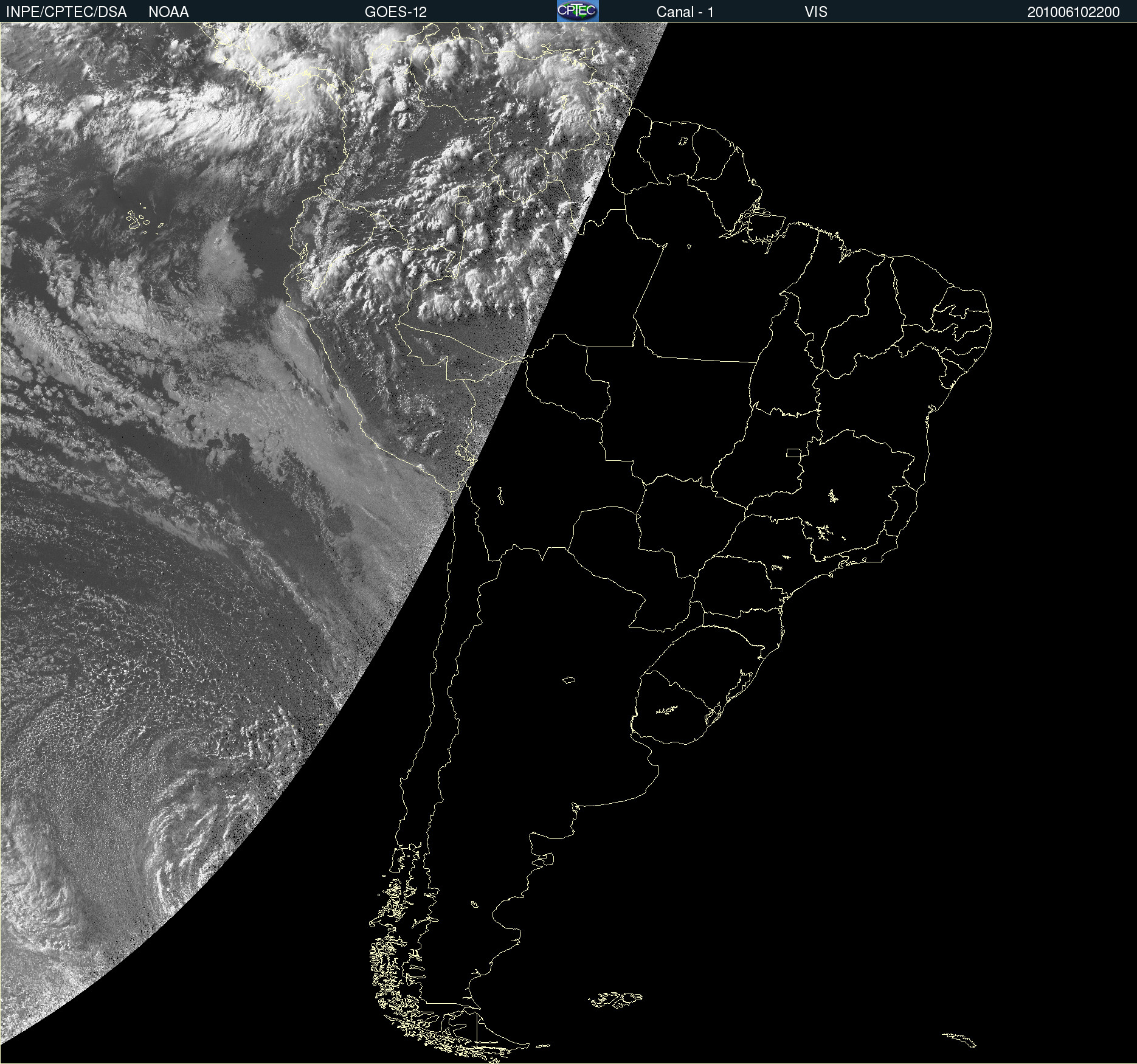Click the NOAA label in header

(x=168, y=12)
